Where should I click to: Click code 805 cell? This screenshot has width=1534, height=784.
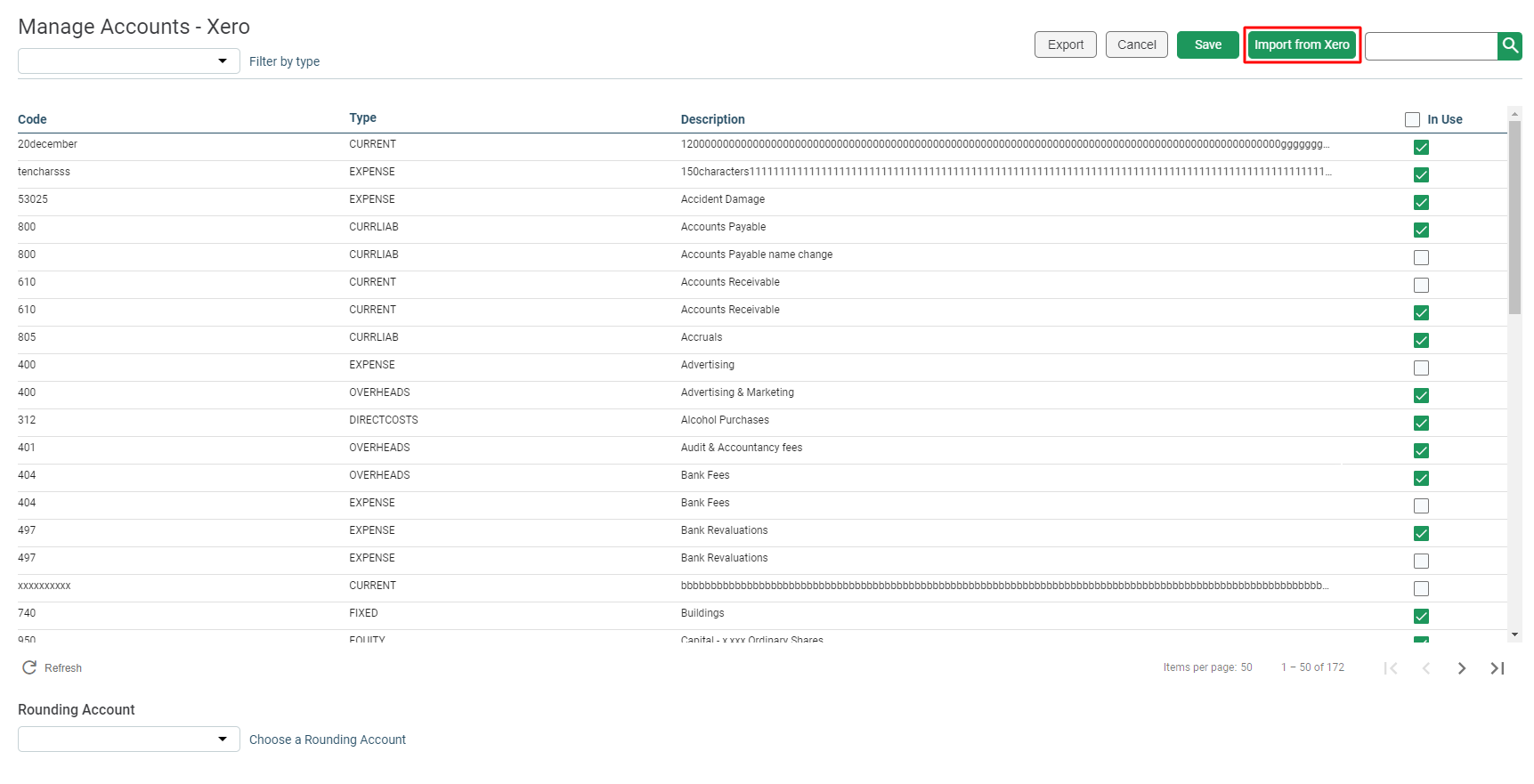(27, 337)
